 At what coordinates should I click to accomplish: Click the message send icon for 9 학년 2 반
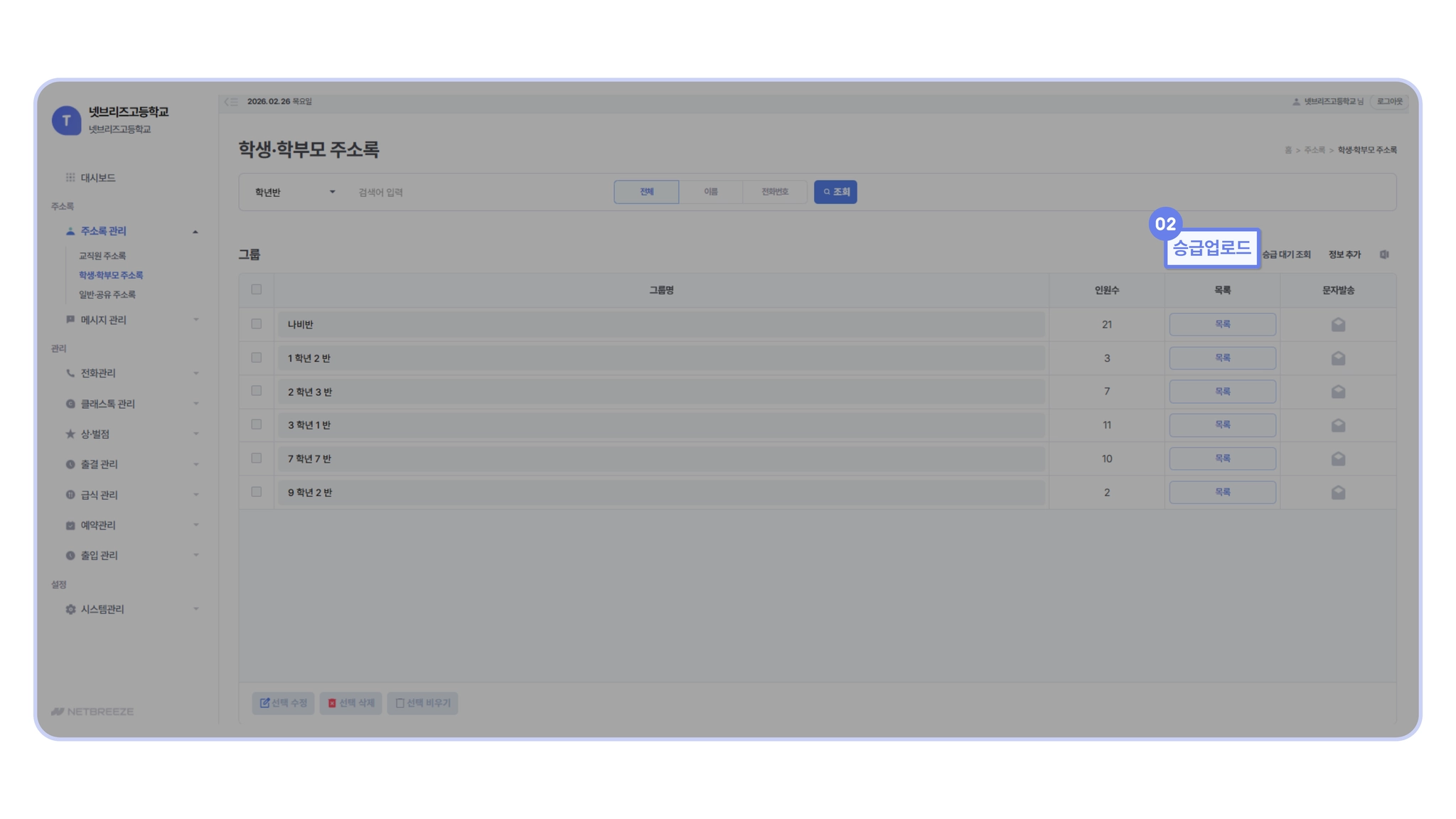[x=1338, y=492]
